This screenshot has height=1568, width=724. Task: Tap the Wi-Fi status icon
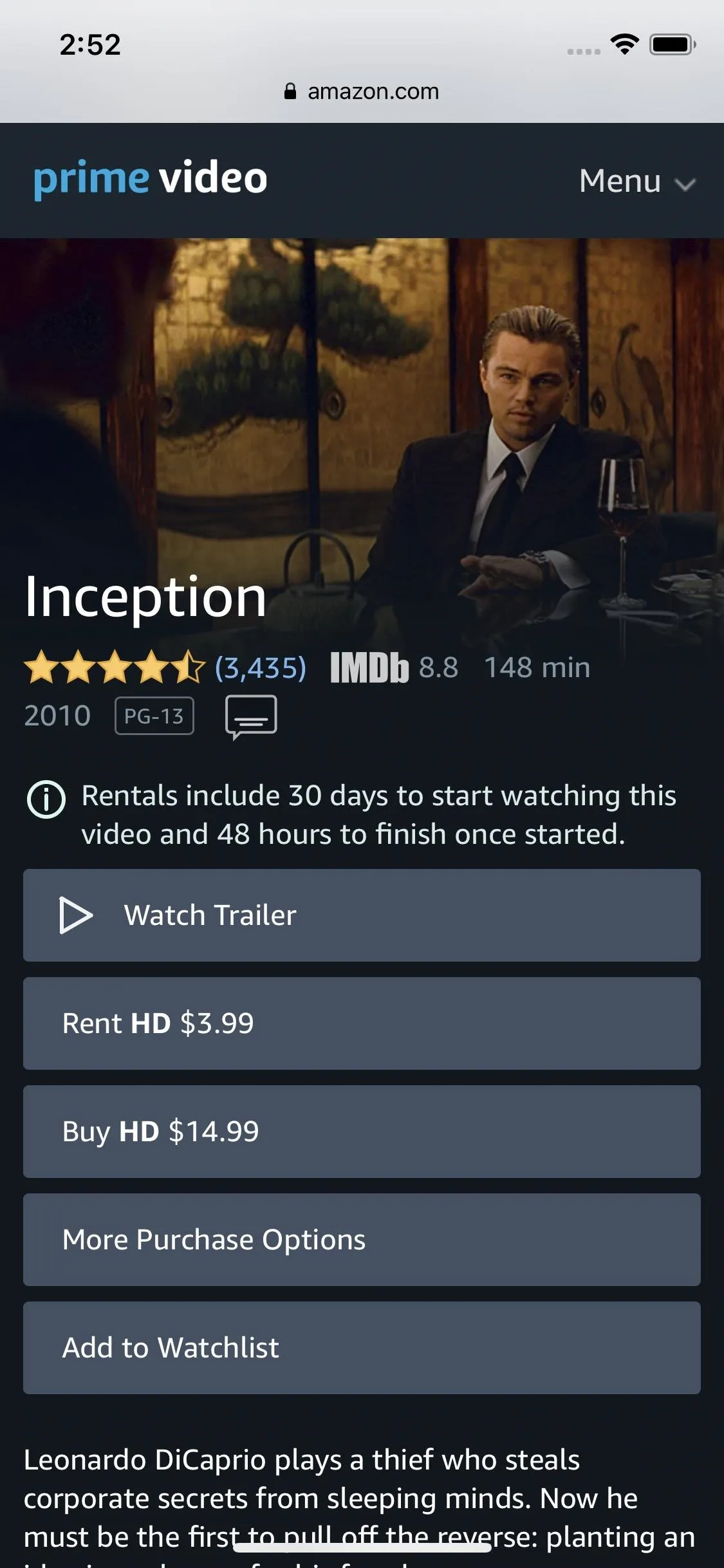(624, 44)
